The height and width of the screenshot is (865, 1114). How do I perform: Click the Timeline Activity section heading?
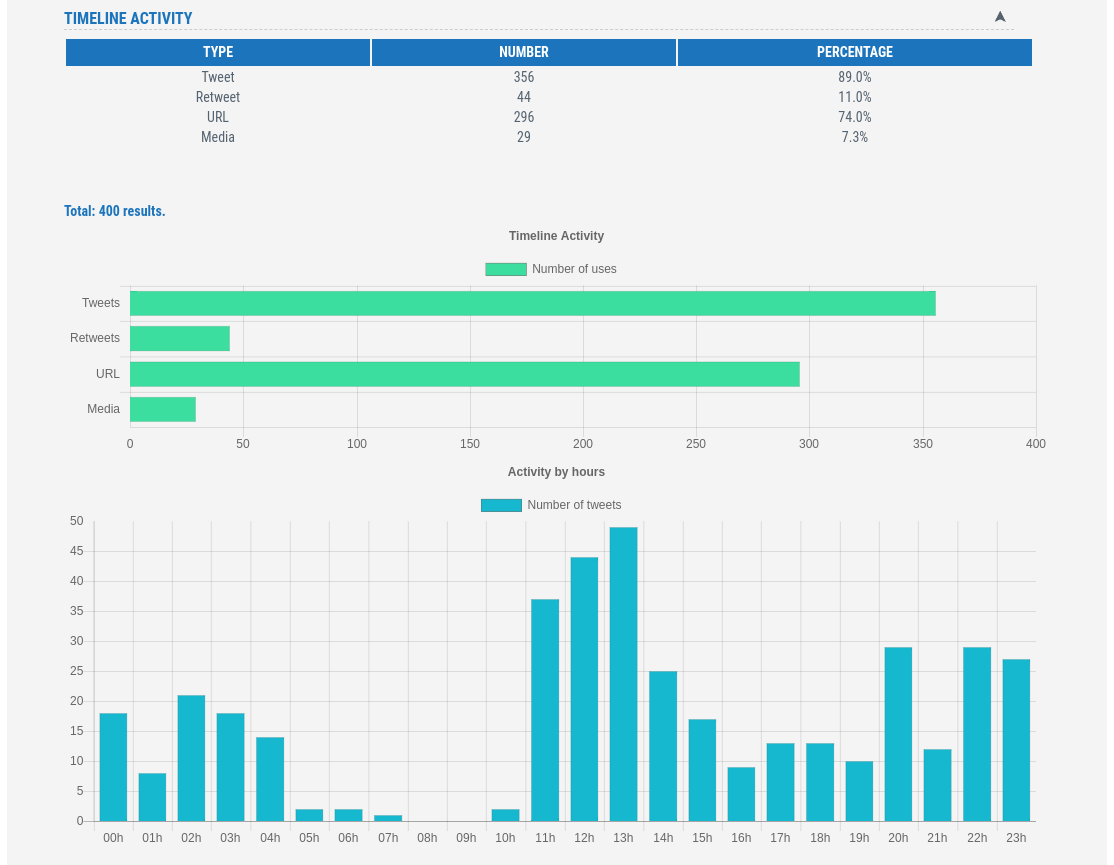point(128,18)
